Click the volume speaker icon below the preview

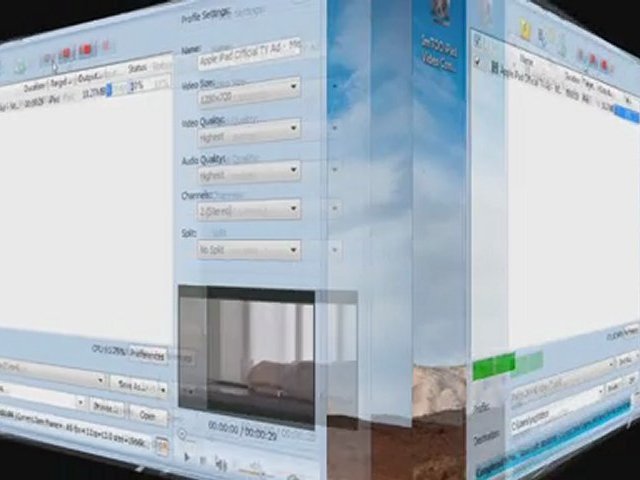coord(220,463)
